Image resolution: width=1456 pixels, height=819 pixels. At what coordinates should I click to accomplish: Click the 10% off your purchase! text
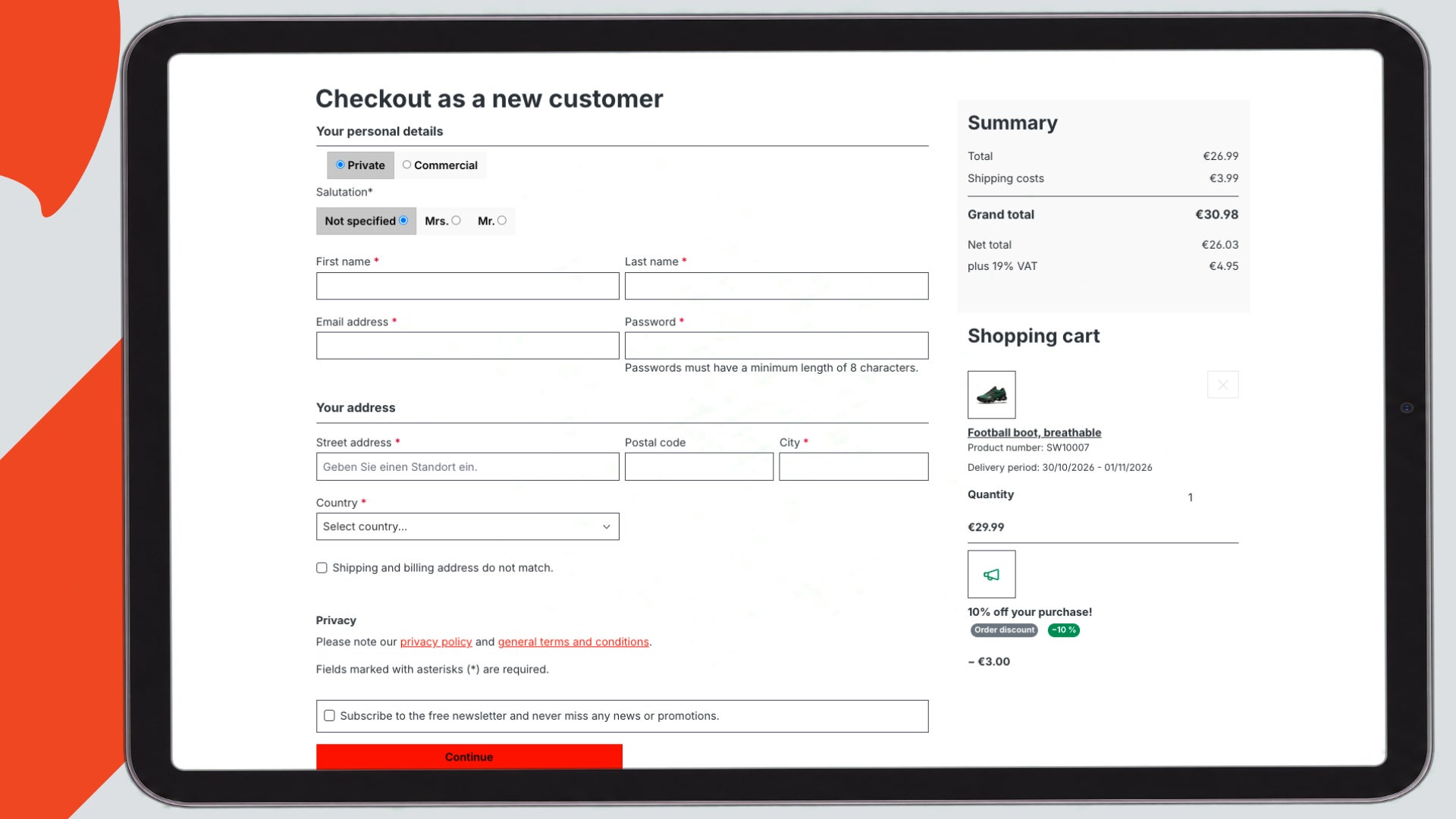pos(1030,612)
